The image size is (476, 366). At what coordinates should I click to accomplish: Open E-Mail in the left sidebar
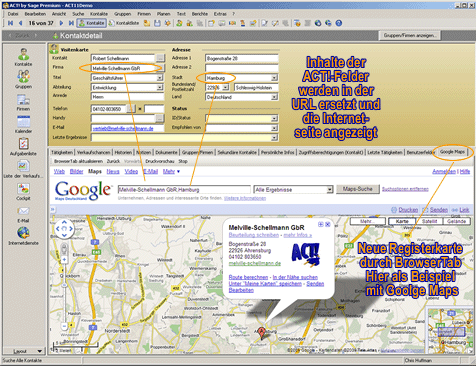click(x=23, y=214)
